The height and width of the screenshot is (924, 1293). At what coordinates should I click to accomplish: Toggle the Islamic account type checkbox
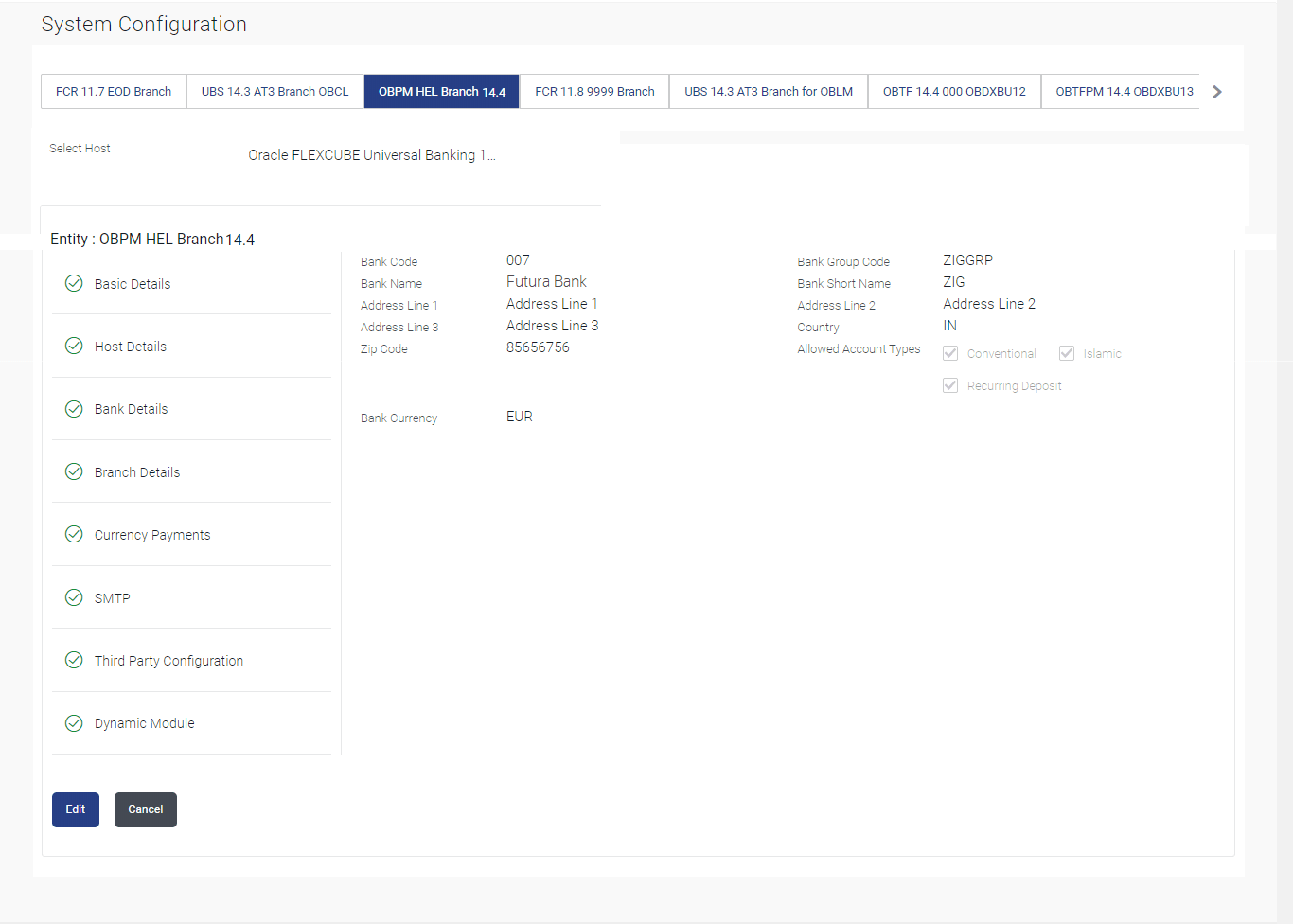pos(1067,353)
